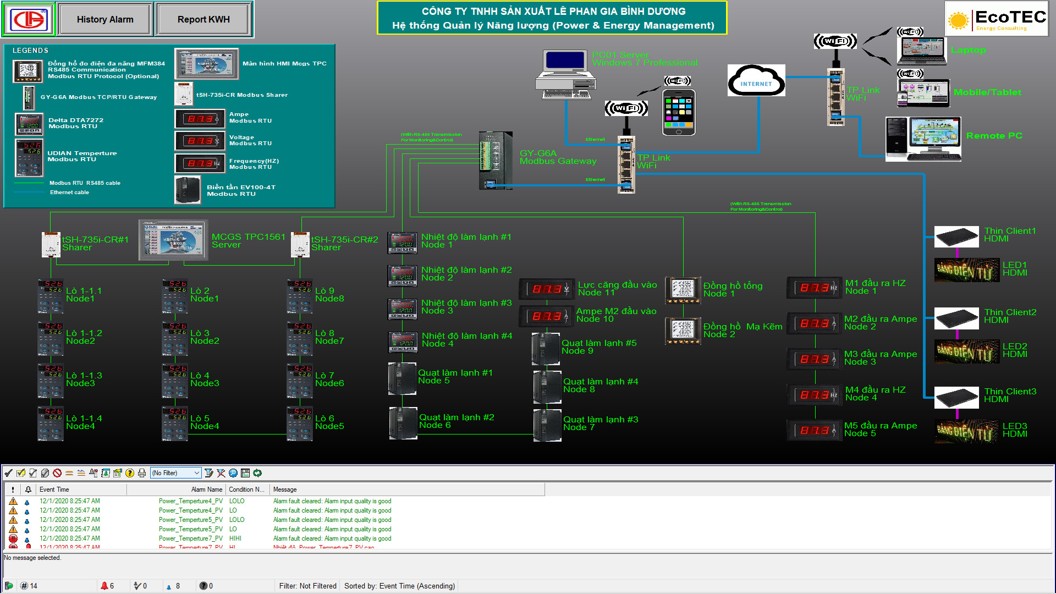Select the Lò 1-1.1 Node1 controller icon
The image size is (1056, 594).
50,295
